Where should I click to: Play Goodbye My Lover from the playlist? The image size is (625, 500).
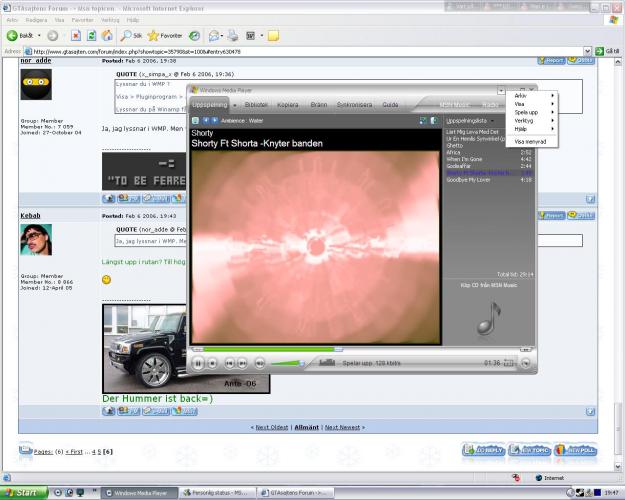coord(467,180)
